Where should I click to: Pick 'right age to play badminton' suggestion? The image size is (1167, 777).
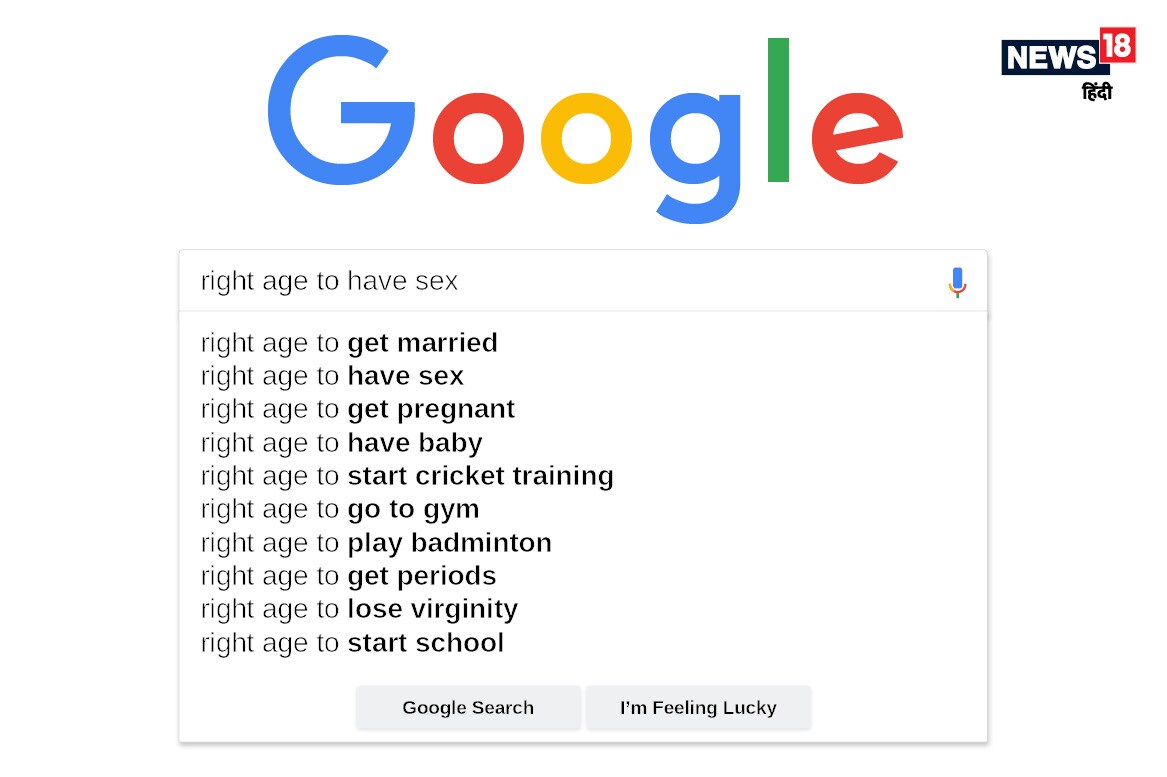pos(376,543)
